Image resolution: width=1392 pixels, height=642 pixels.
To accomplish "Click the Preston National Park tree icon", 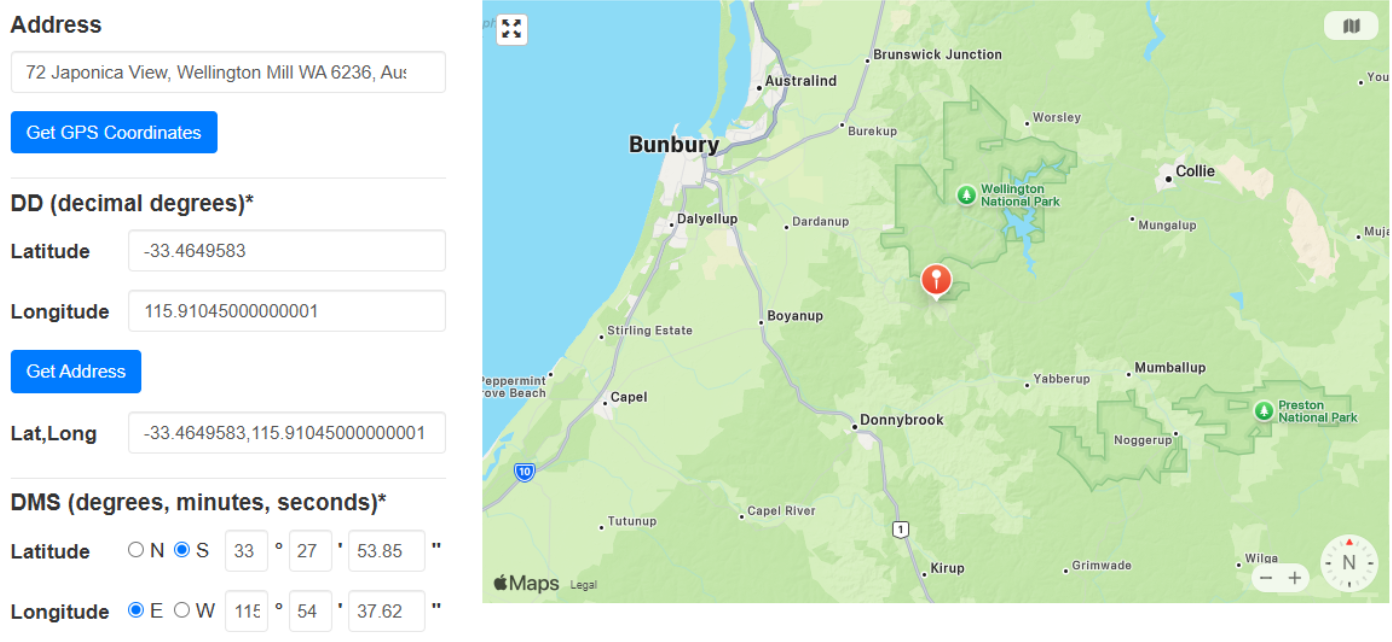I will pos(1264,410).
